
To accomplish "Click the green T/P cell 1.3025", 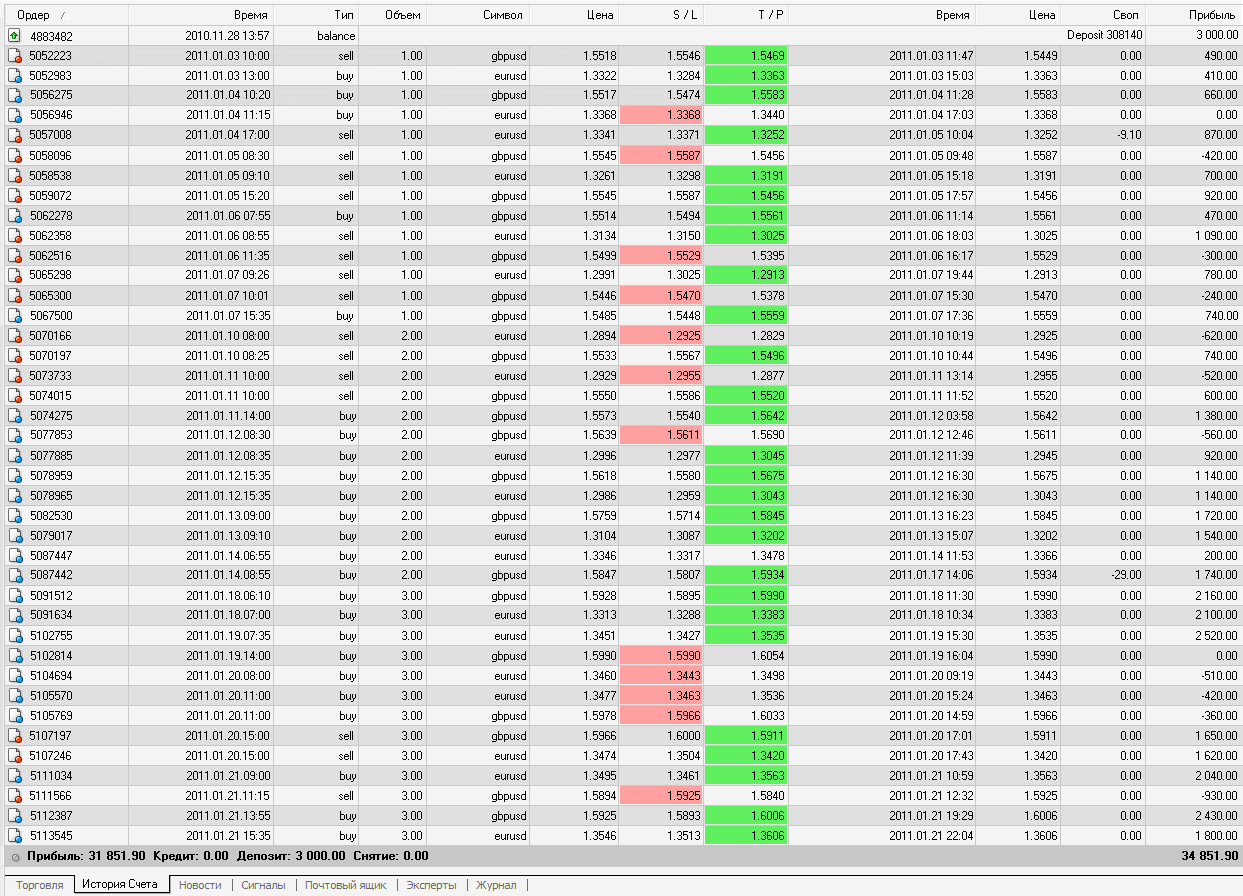I will [746, 235].
